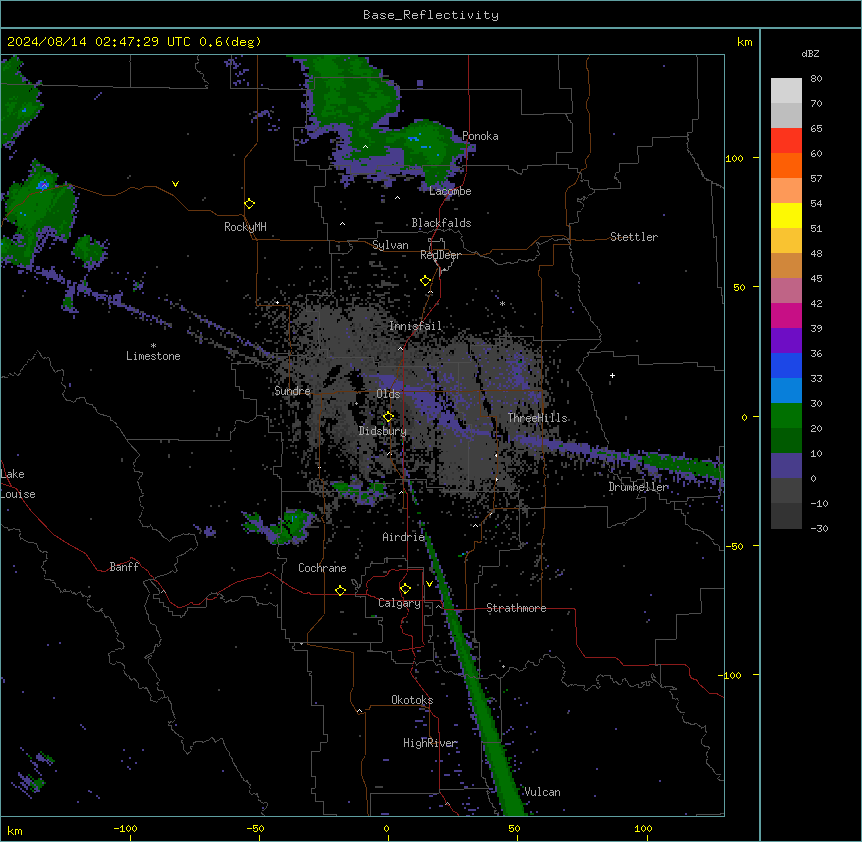Screen dimensions: 862x842
Task: Click the Blackfalds city label
Action: pyautogui.click(x=441, y=223)
